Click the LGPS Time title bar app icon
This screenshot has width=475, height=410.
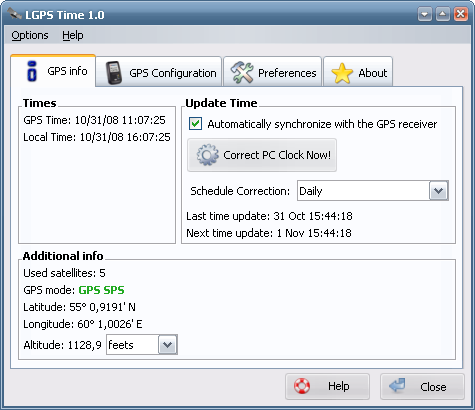(14, 14)
